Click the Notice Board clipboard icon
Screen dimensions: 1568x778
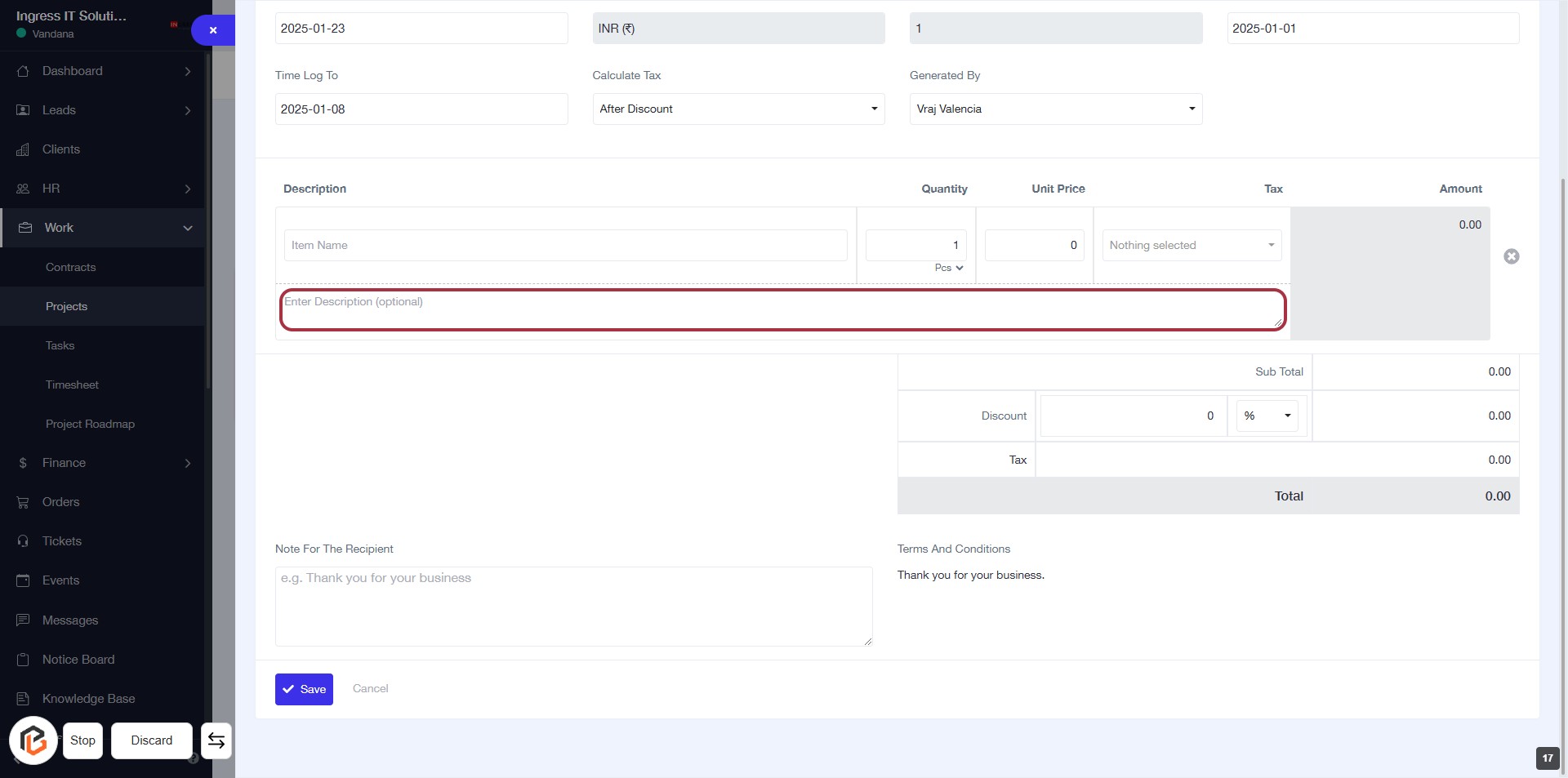pos(23,660)
